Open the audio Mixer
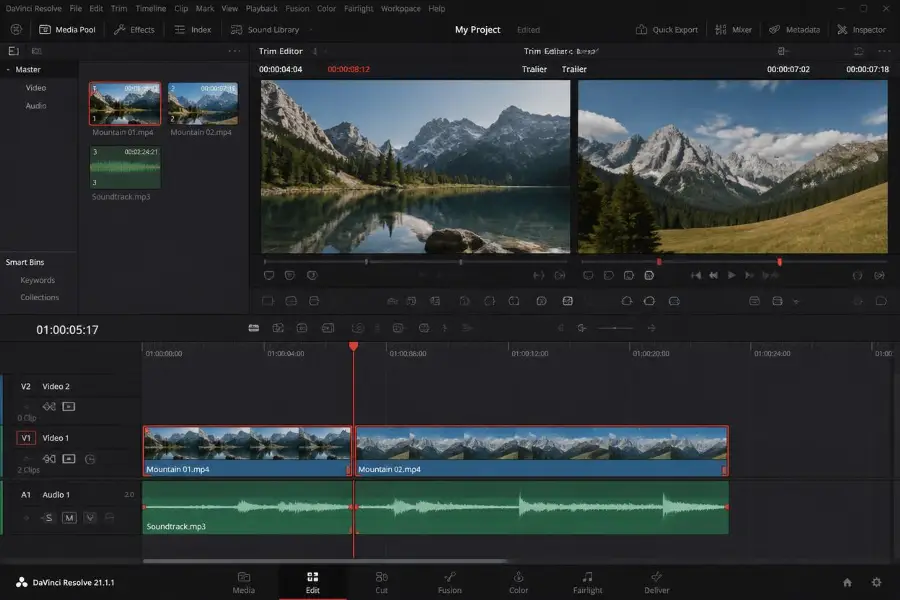 click(x=734, y=29)
